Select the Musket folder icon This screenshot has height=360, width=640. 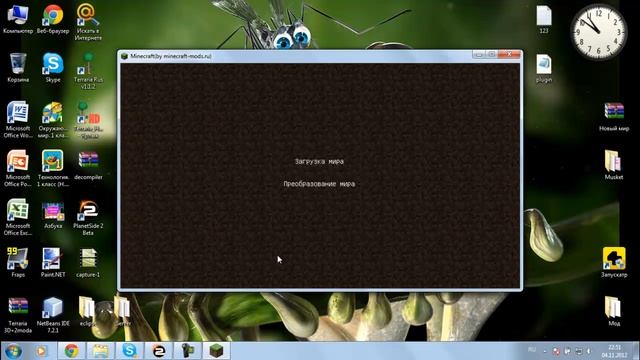point(614,165)
